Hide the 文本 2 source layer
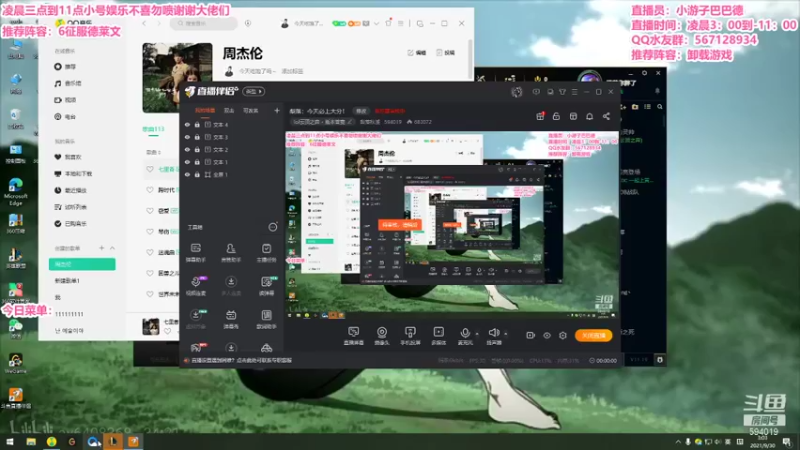This screenshot has height=450, width=800. [x=187, y=149]
